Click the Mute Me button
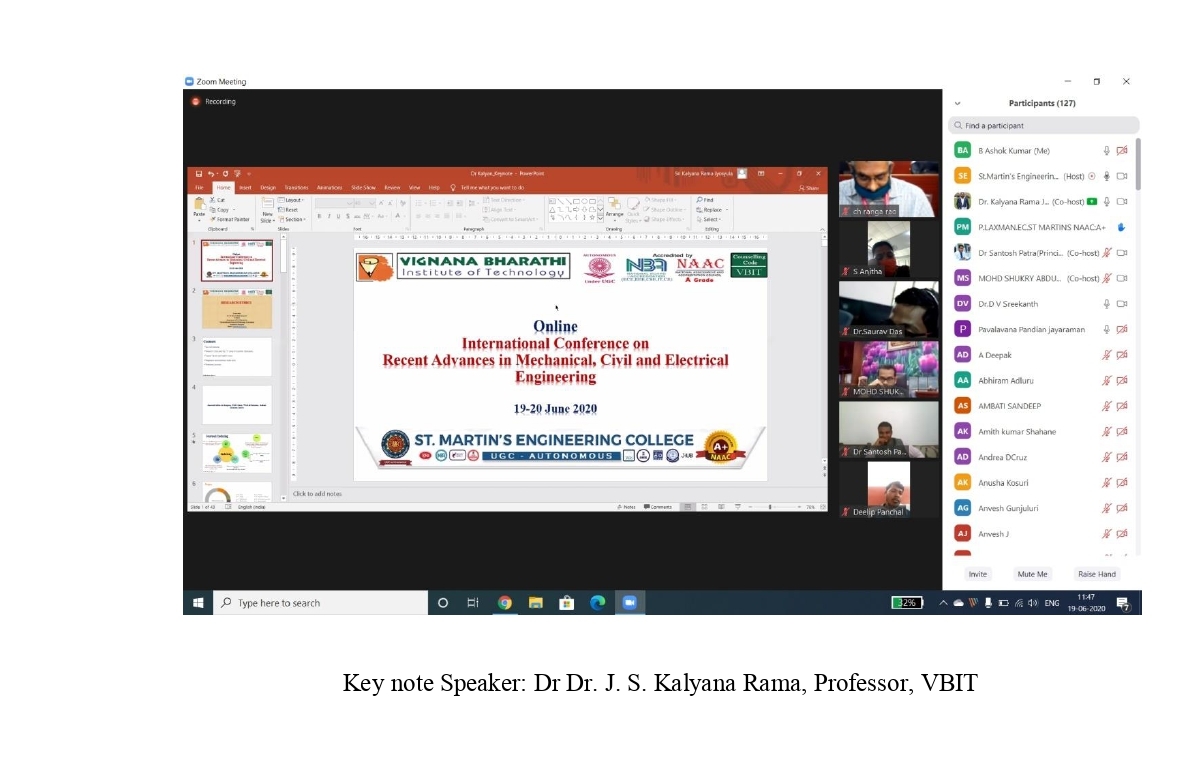1192x771 pixels. point(1032,574)
